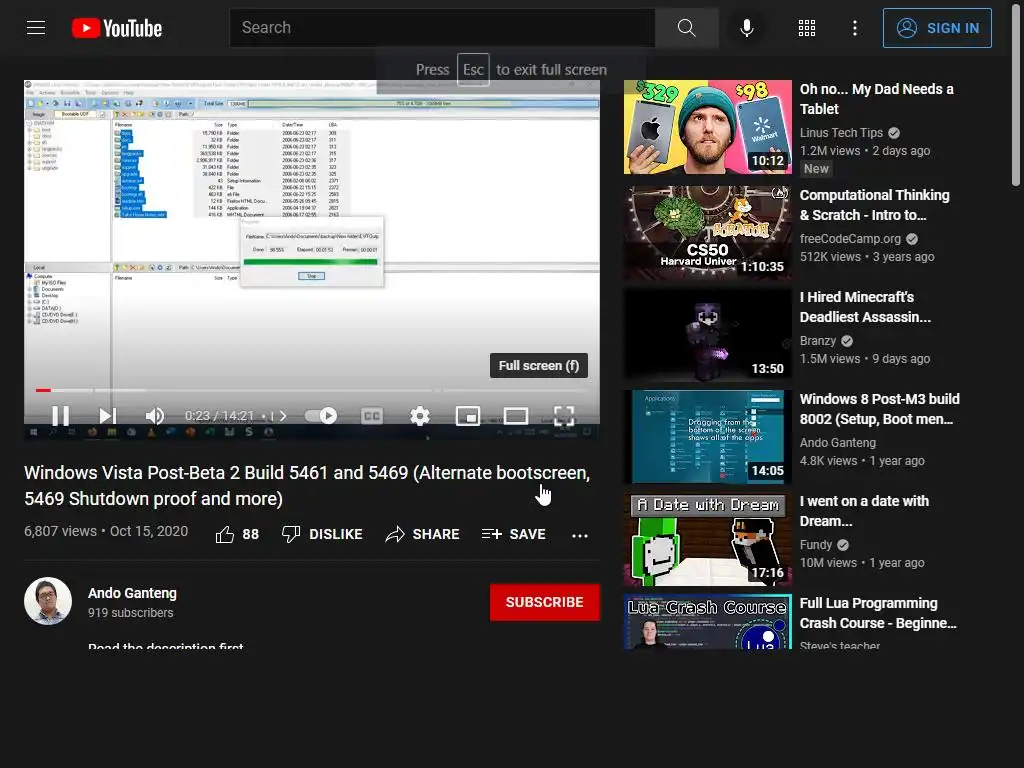
Task: Open Ando Ganteng channel avatar
Action: tap(48, 601)
